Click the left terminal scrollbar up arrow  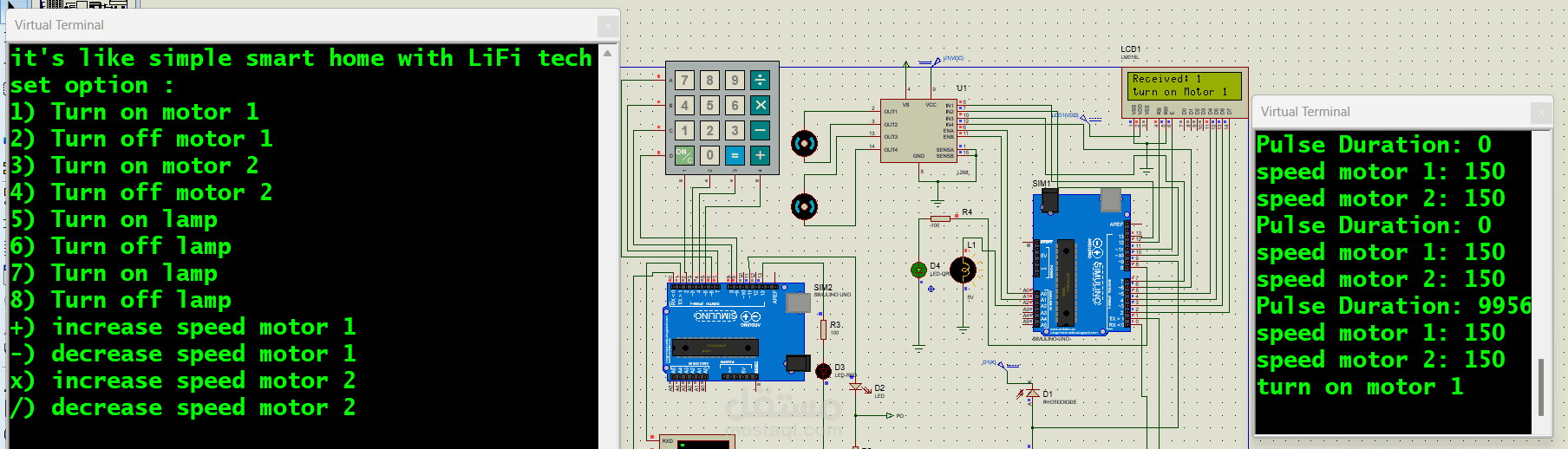(608, 53)
